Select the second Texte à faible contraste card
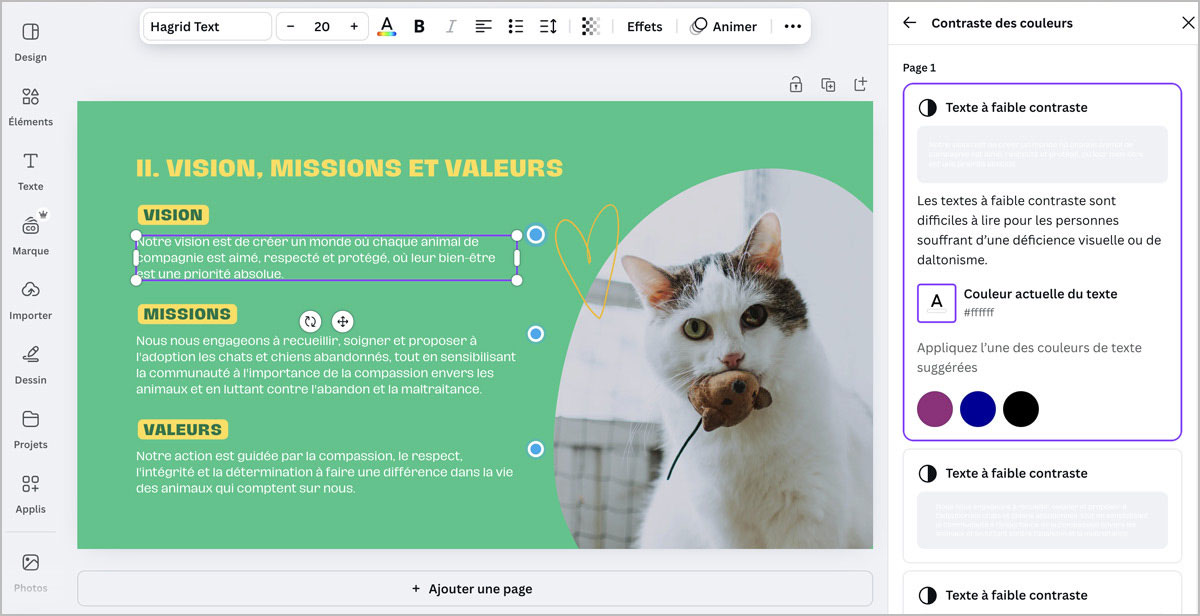The height and width of the screenshot is (616, 1200). [x=1042, y=506]
